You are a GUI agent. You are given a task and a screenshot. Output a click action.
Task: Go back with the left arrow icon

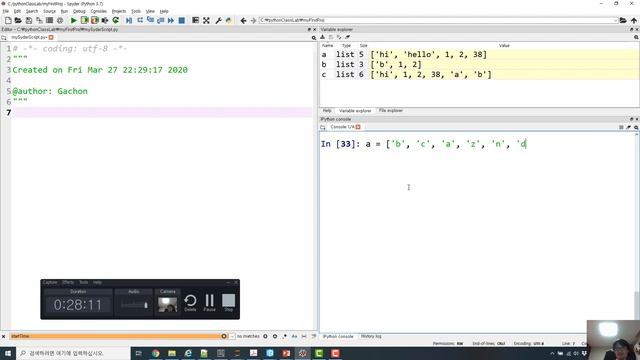coord(243,20)
